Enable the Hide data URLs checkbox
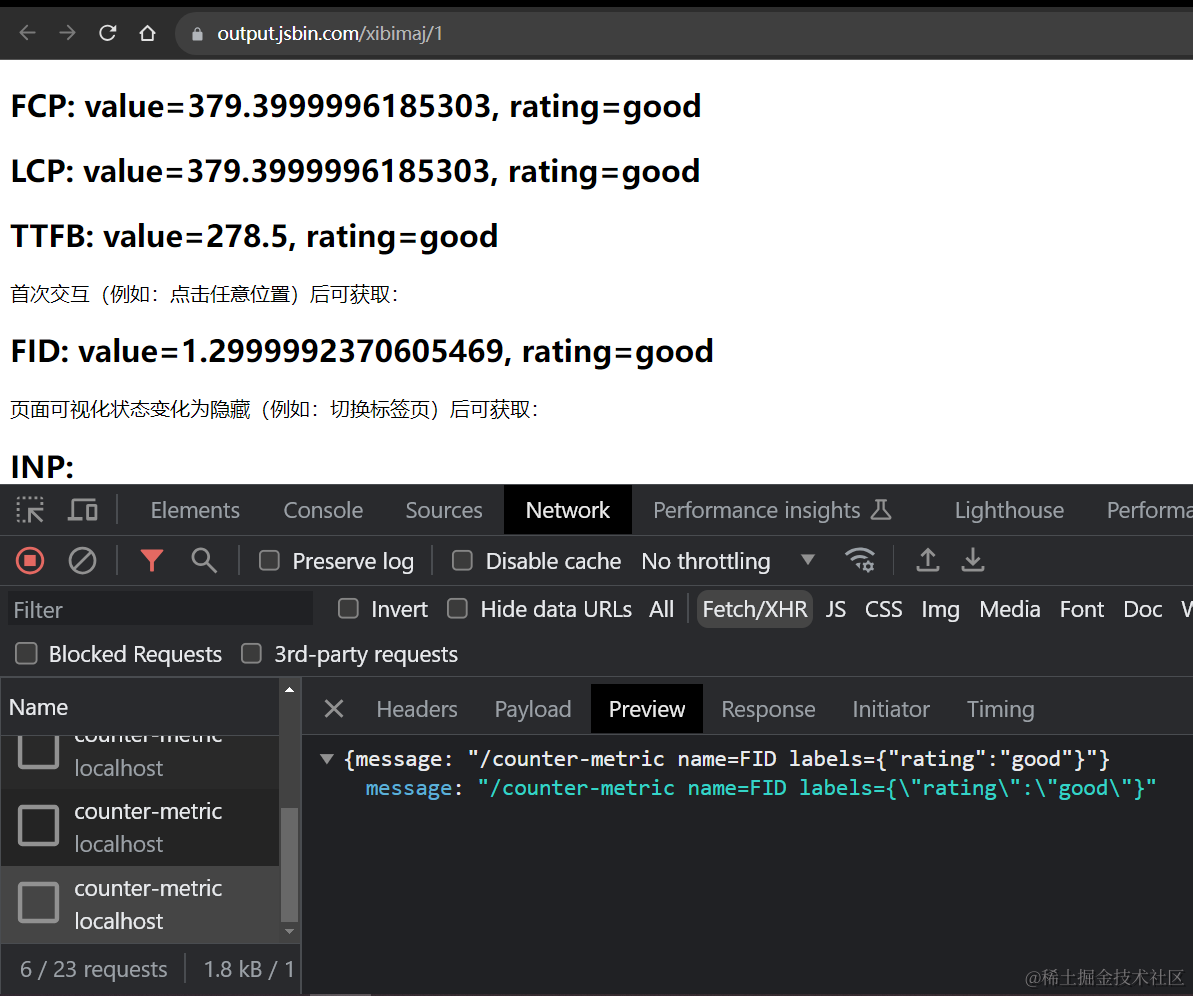This screenshot has width=1193, height=996. click(x=457, y=609)
